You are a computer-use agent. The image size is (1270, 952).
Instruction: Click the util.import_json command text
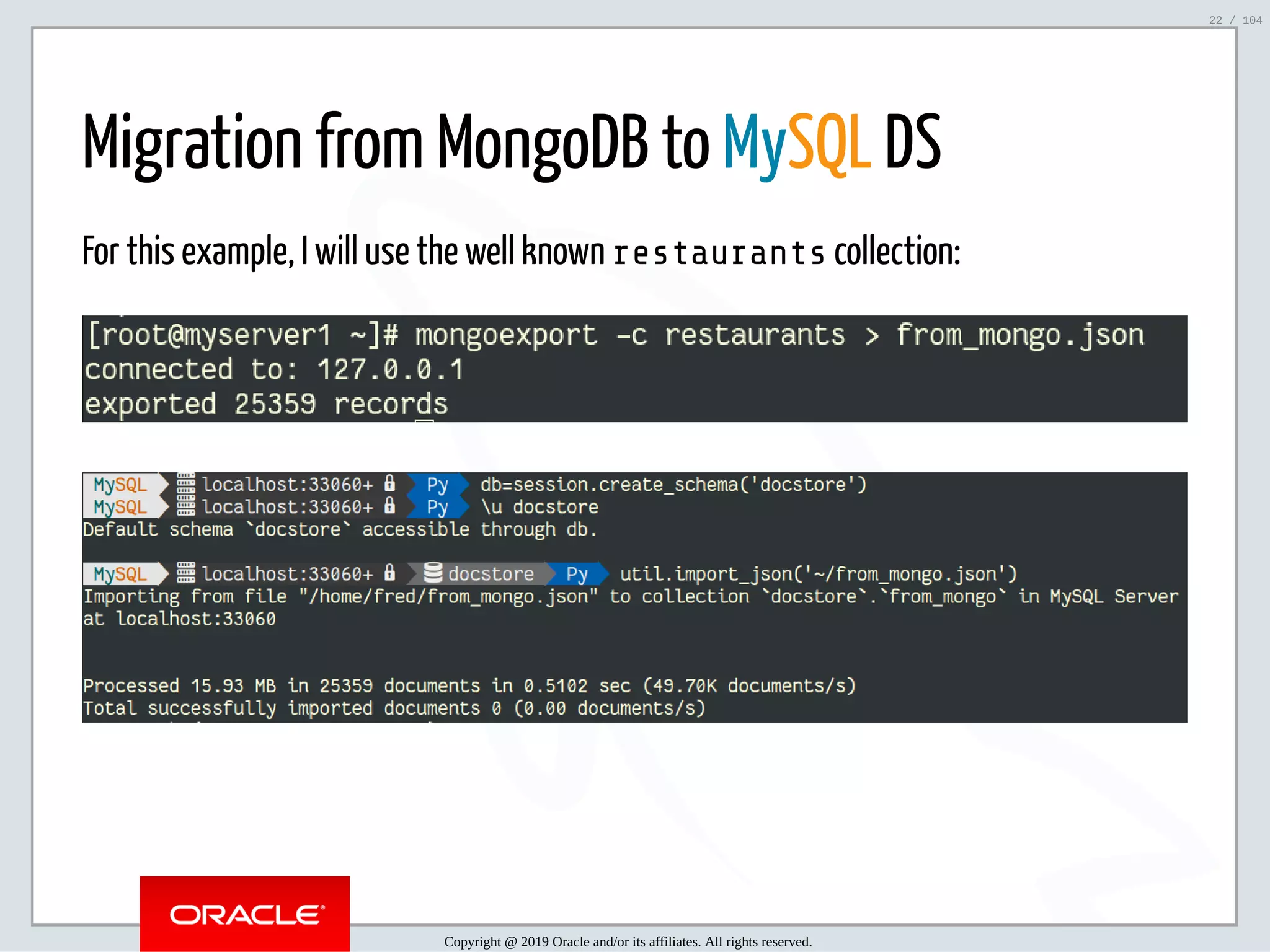pyautogui.click(x=818, y=574)
